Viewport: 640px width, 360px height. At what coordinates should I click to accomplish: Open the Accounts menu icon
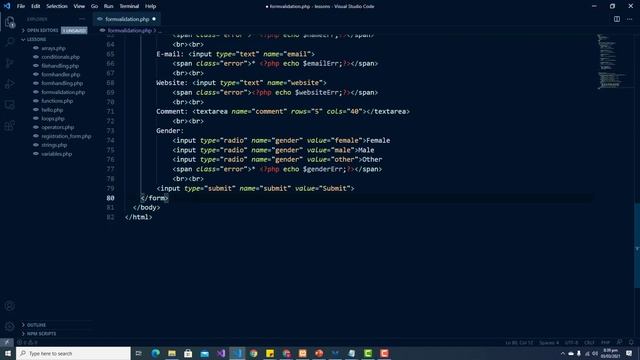[x=10, y=306]
